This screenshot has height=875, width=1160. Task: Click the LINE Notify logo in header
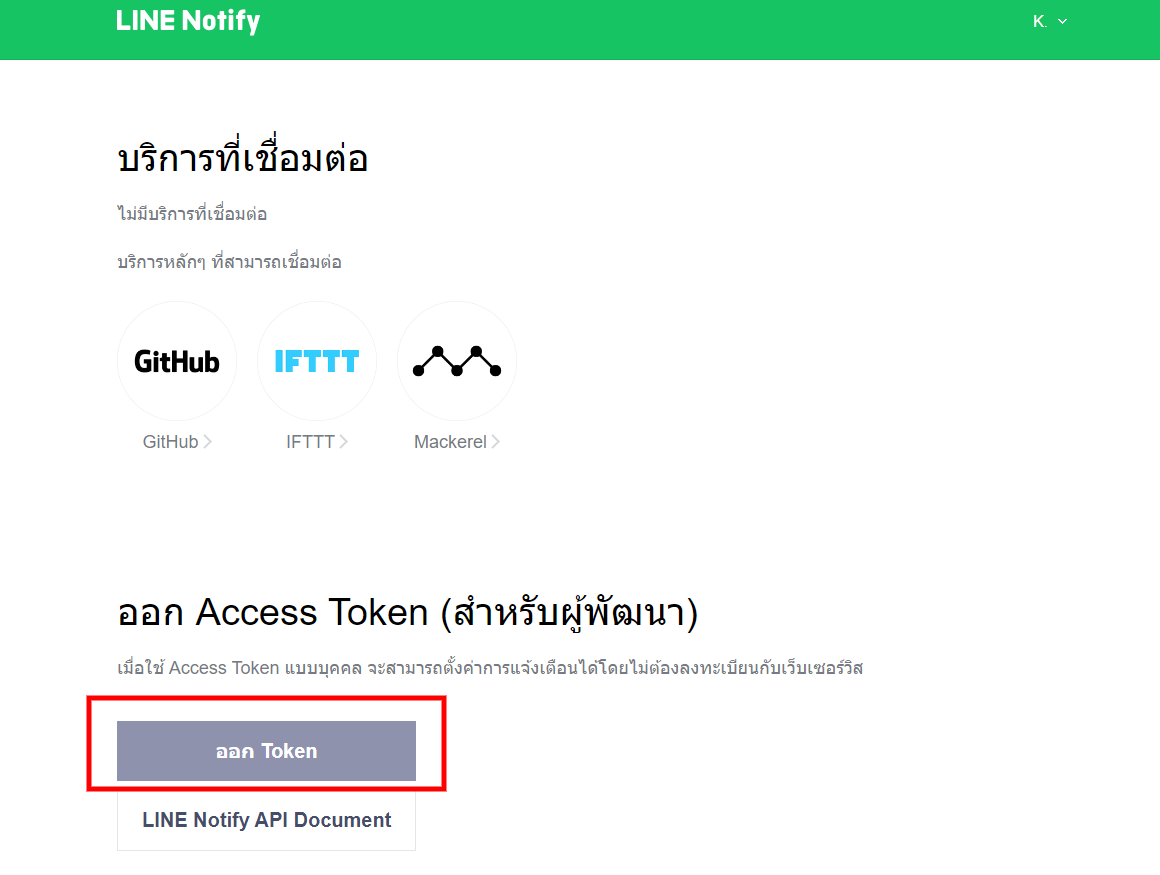pos(188,21)
